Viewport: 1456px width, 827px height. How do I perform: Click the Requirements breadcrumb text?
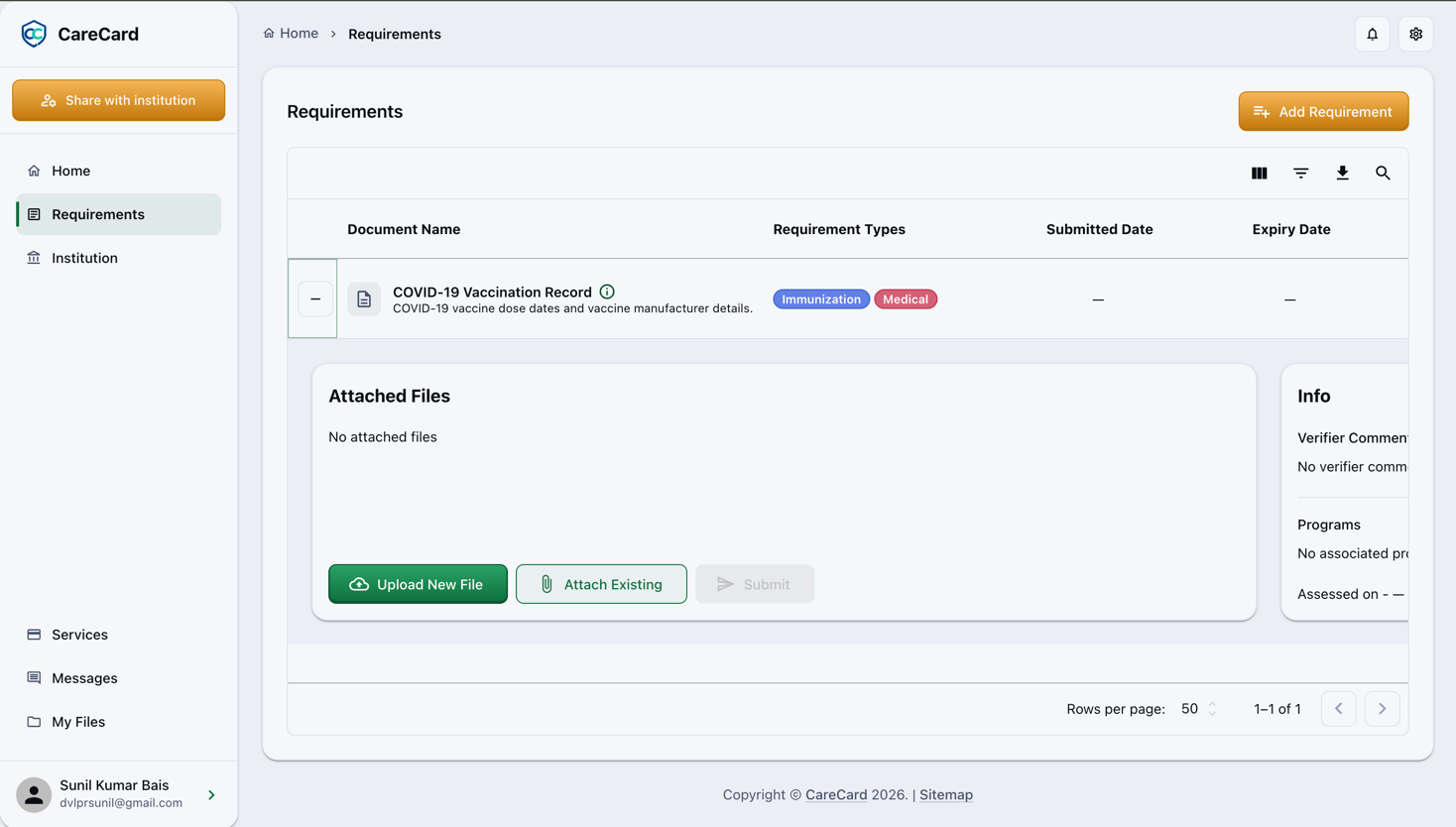395,34
